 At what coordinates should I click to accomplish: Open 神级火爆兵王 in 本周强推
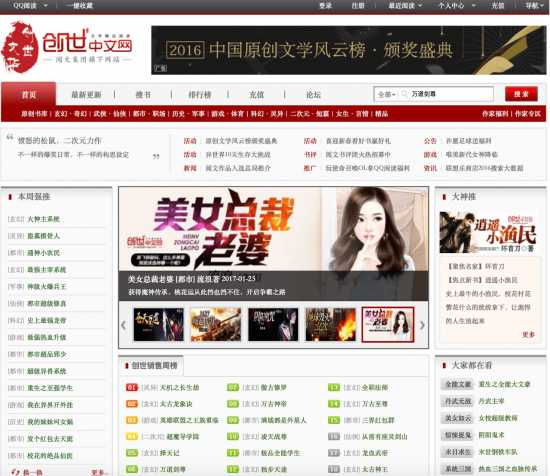(47, 287)
